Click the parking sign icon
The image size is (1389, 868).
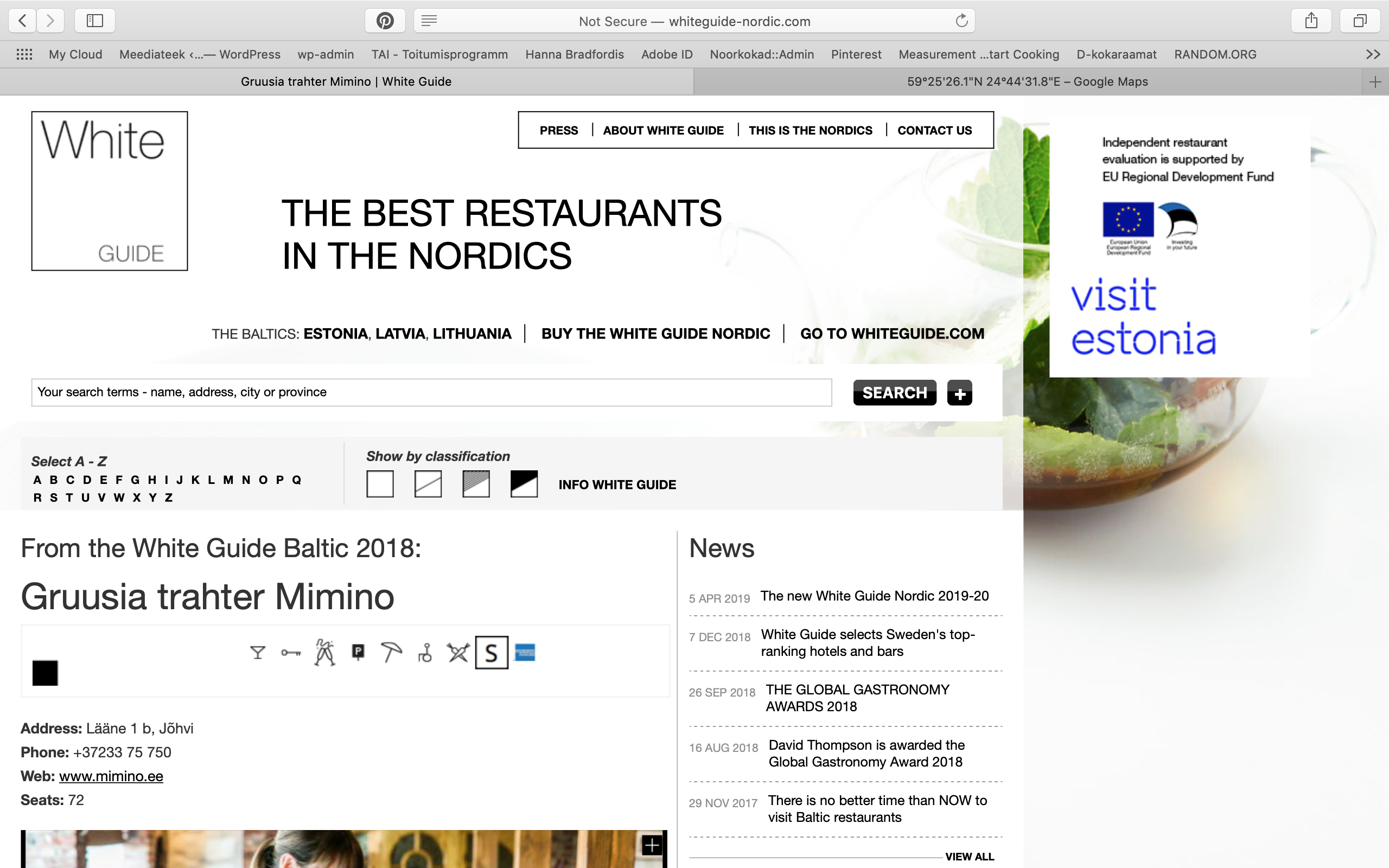(x=358, y=652)
